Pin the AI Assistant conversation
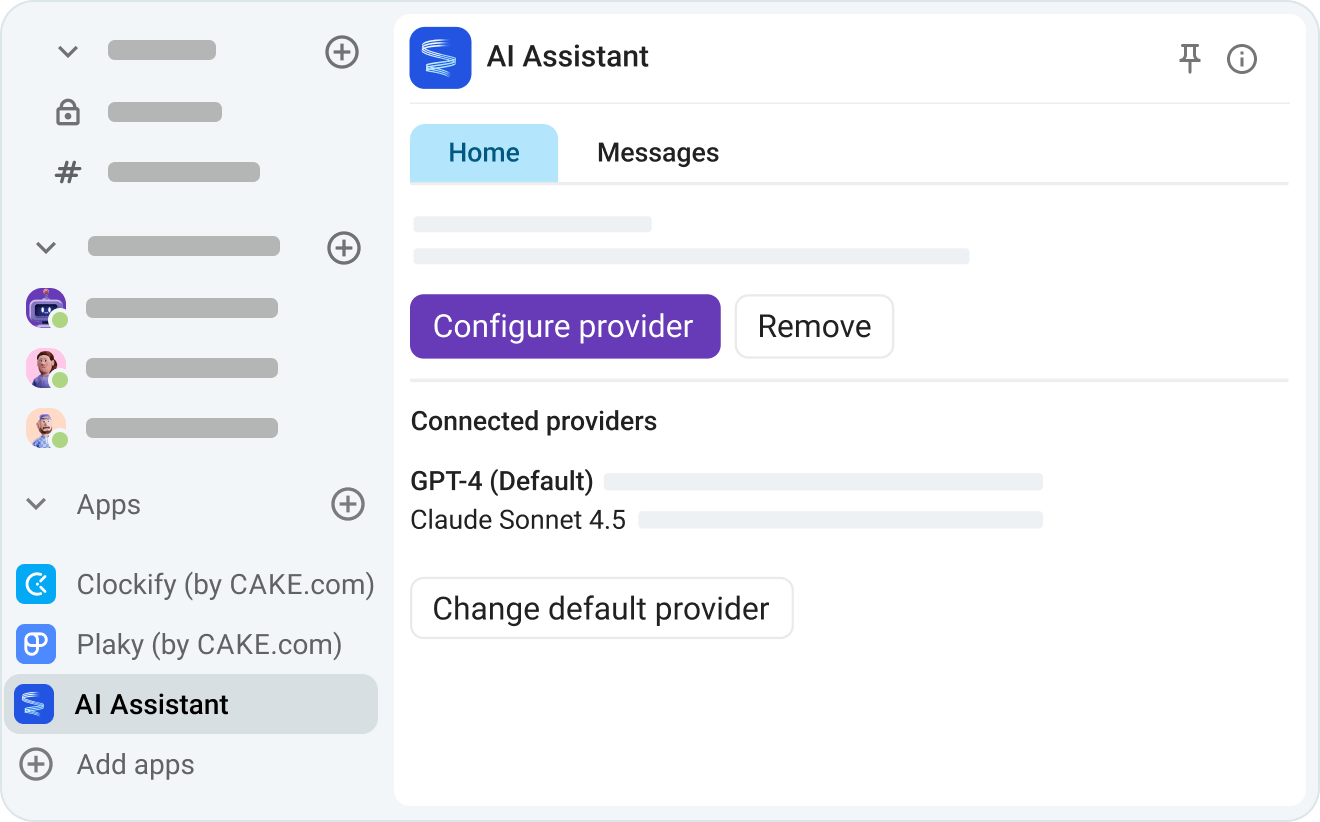 pyautogui.click(x=1190, y=59)
